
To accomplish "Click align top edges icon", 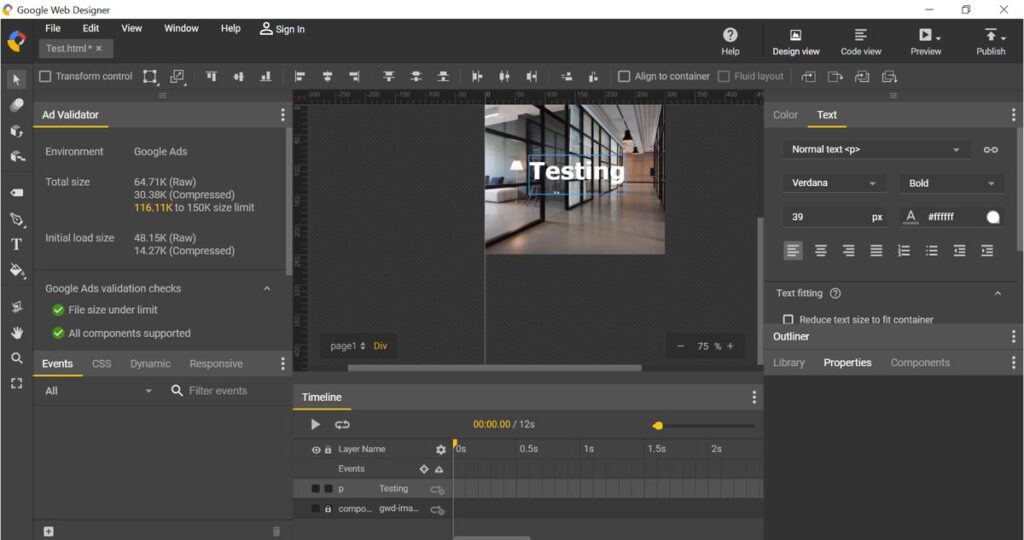I will coord(212,76).
